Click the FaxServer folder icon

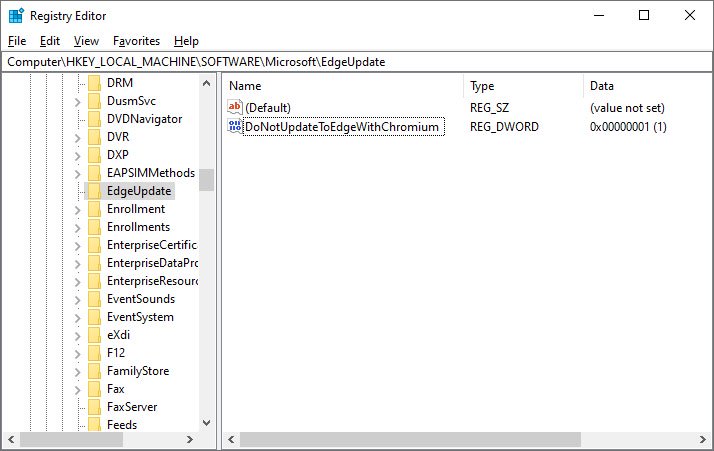(x=94, y=407)
